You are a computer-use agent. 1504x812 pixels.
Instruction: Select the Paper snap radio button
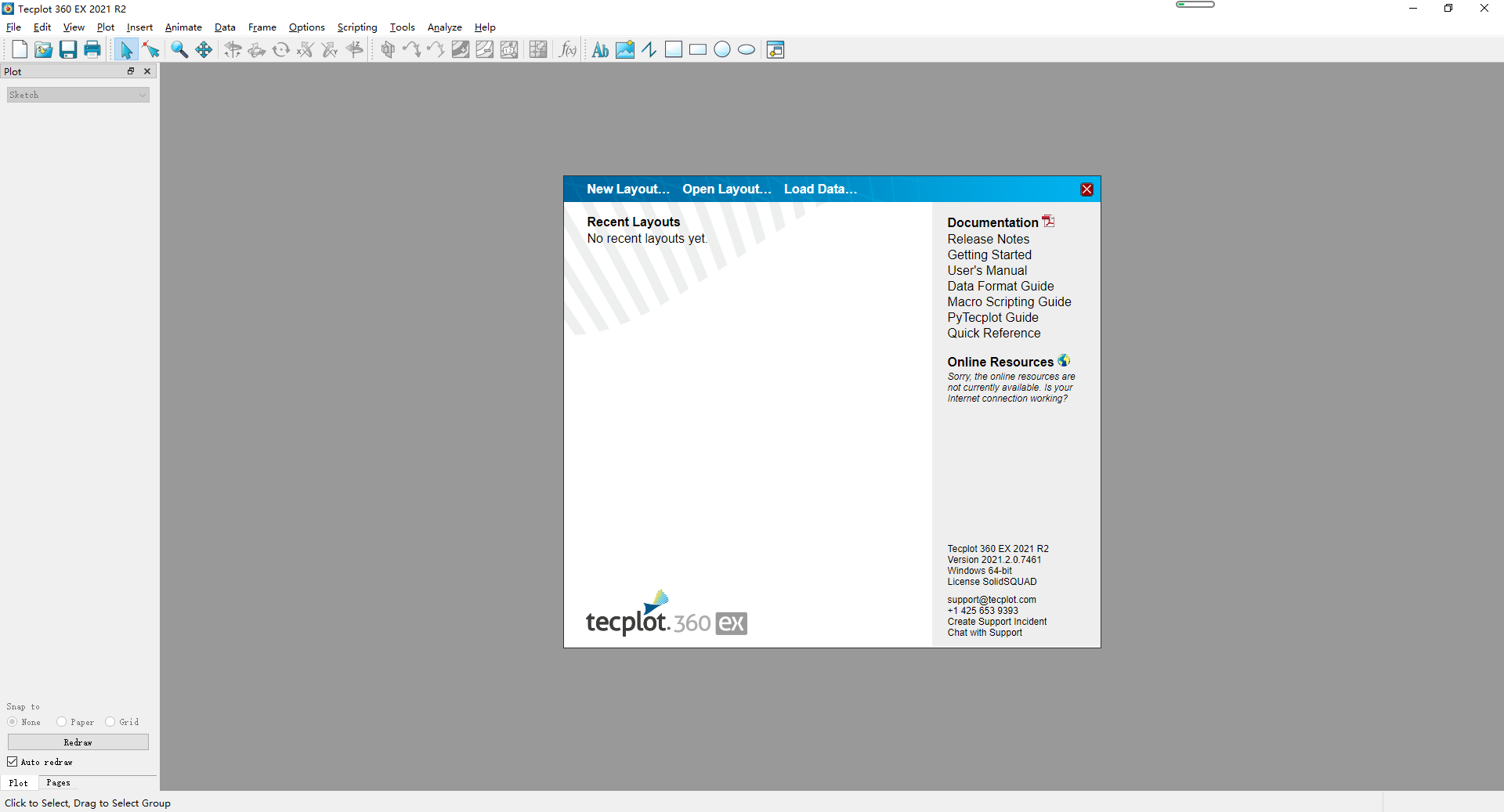[x=62, y=722]
